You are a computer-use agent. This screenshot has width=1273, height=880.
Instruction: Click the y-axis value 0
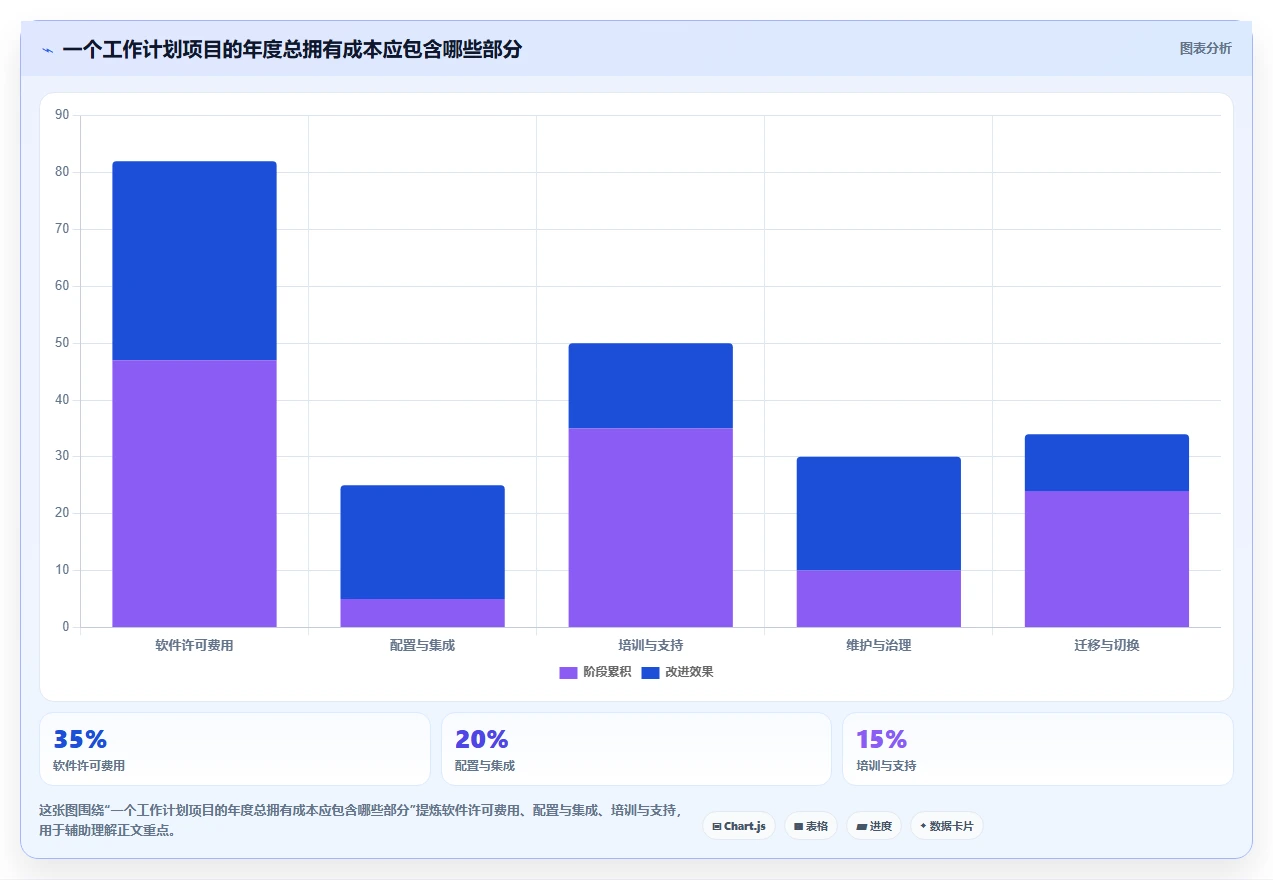pyautogui.click(x=66, y=627)
